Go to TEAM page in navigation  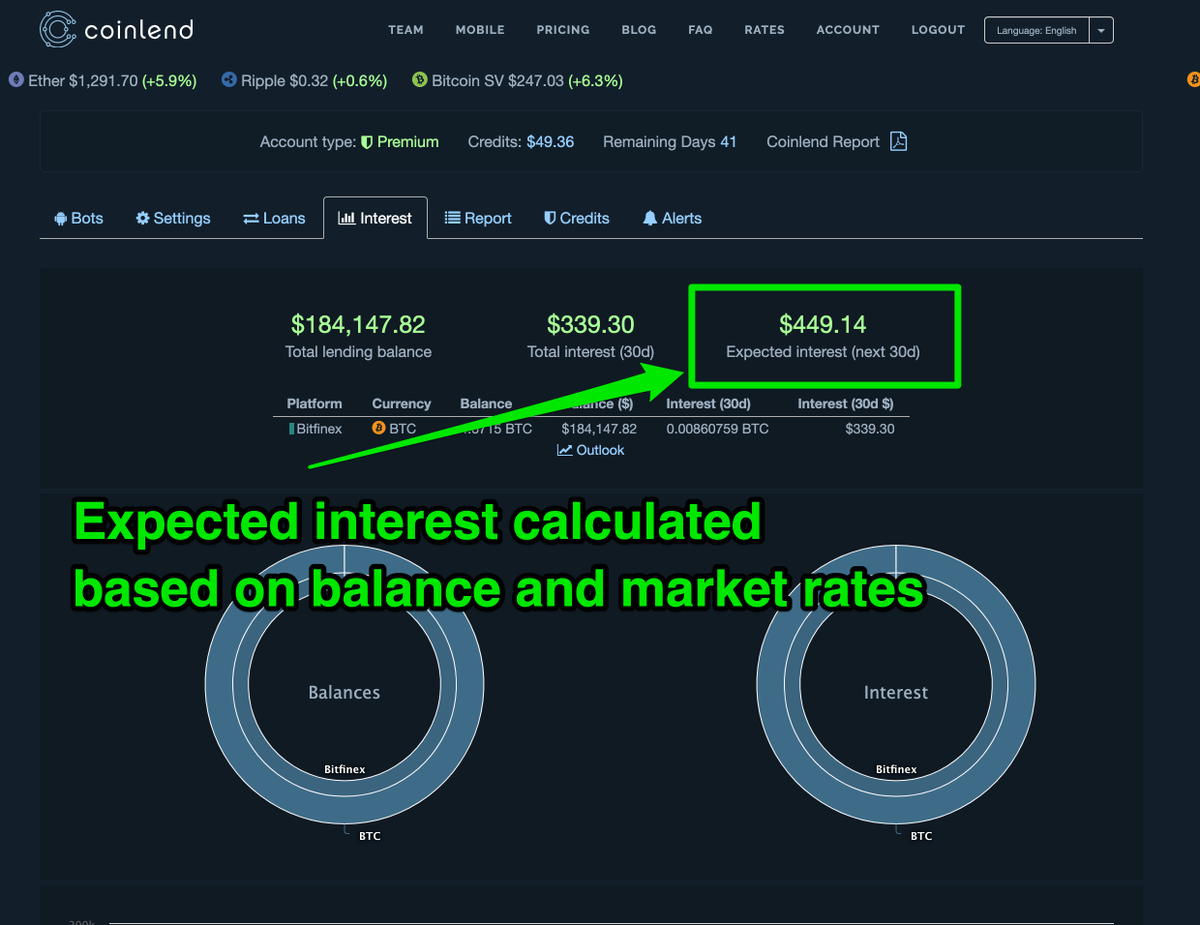[x=406, y=30]
